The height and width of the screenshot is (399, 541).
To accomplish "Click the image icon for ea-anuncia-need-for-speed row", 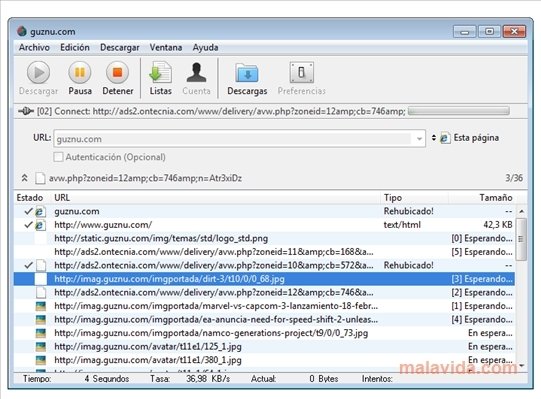I will pyautogui.click(x=41, y=320).
